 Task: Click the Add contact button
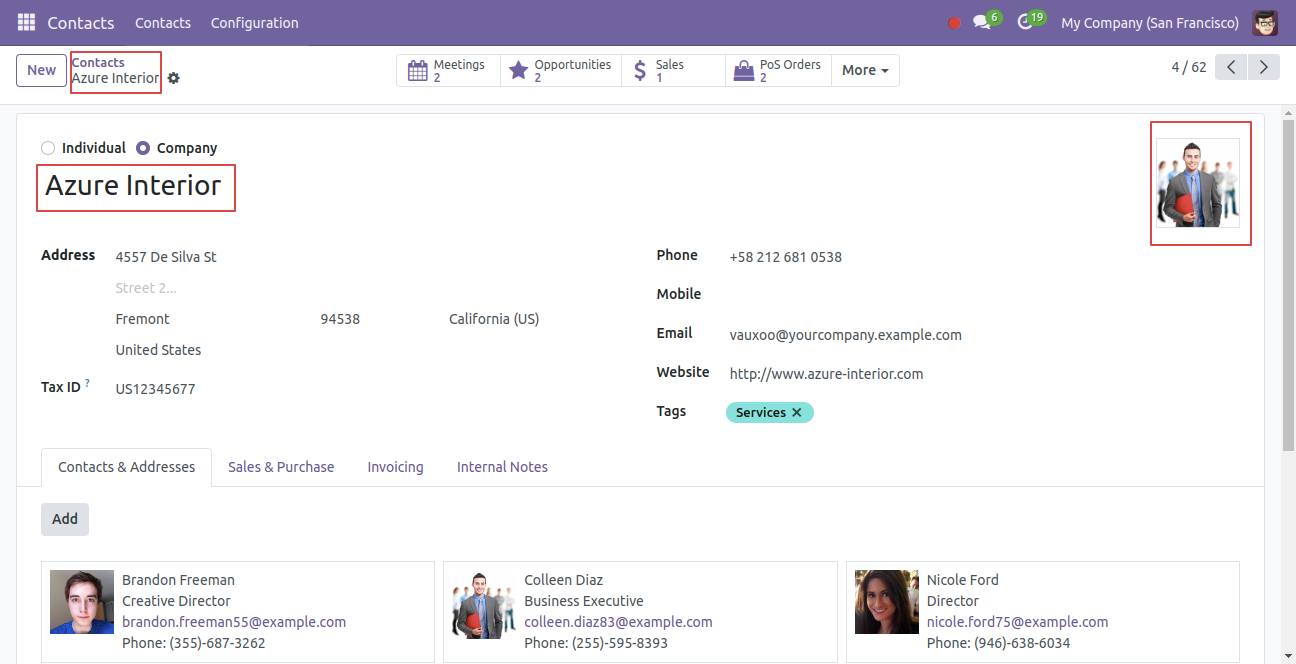coord(65,519)
